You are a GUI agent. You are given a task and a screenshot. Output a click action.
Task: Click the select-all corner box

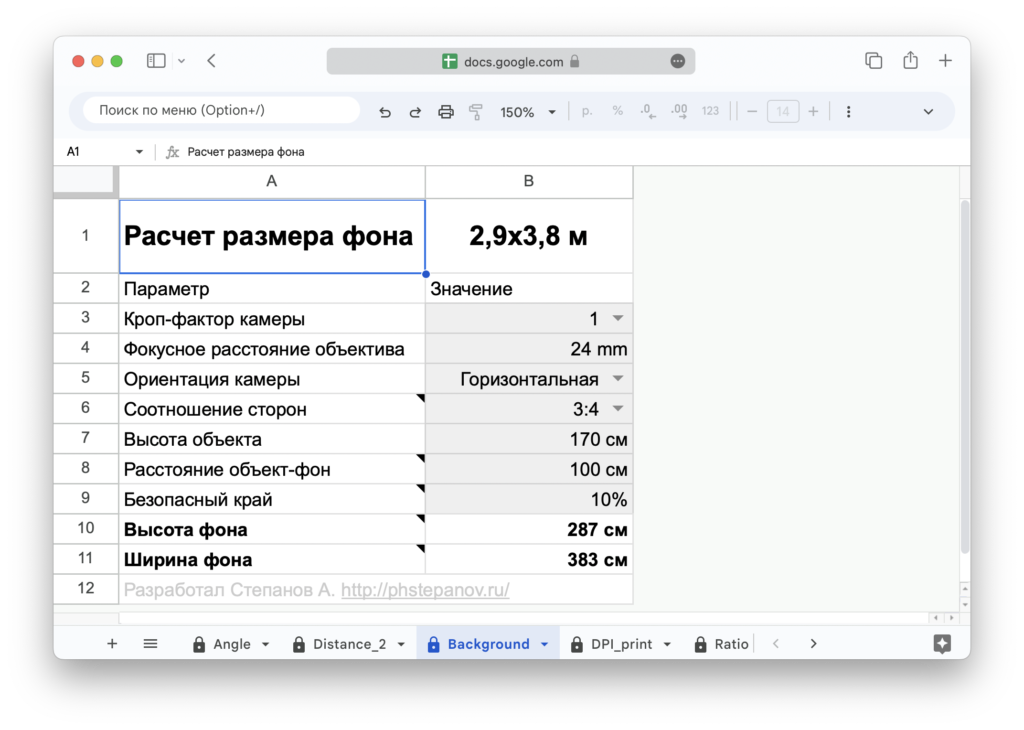86,180
